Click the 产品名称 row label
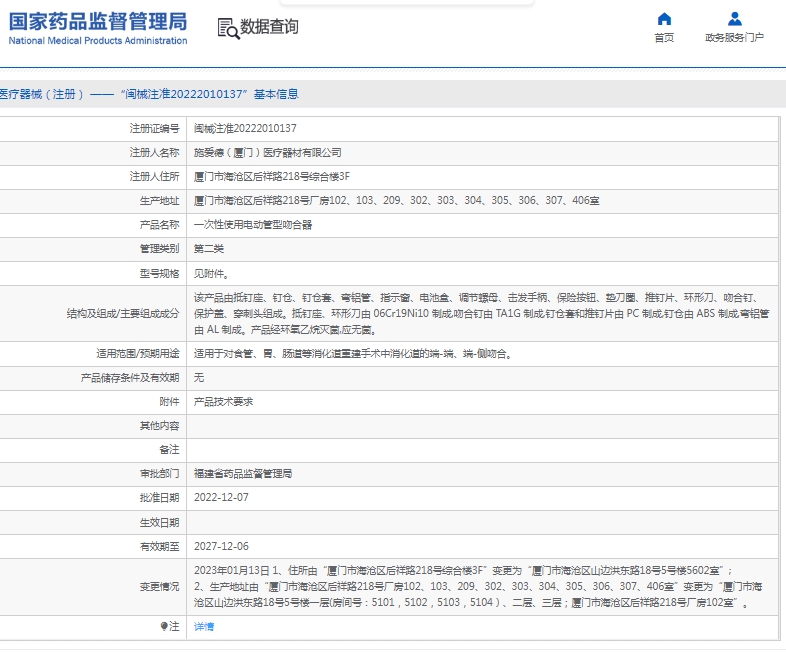 click(x=159, y=225)
